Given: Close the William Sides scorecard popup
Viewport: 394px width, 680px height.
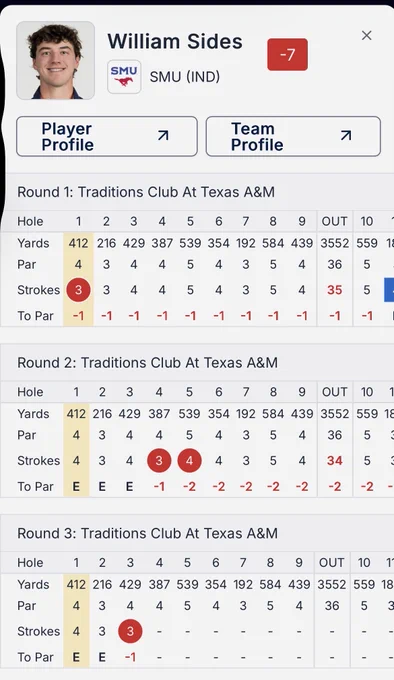Looking at the screenshot, I should [367, 36].
